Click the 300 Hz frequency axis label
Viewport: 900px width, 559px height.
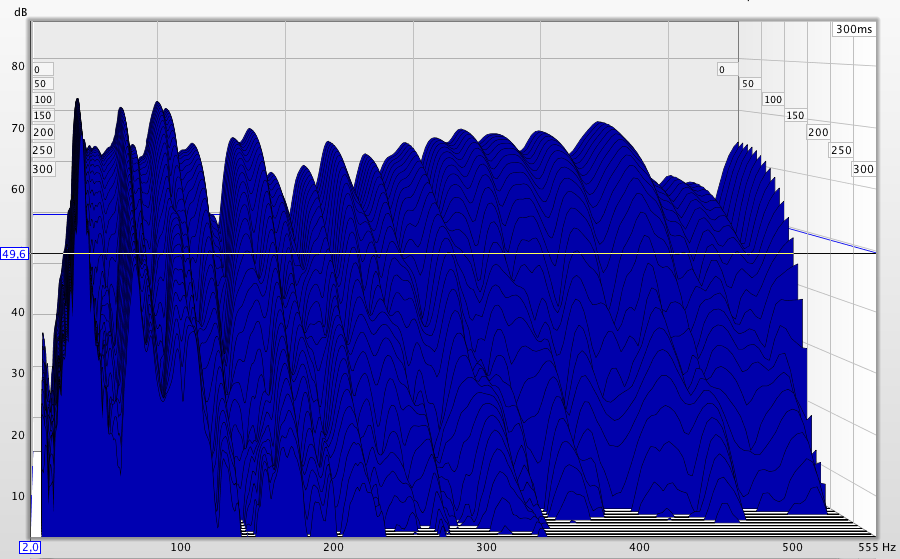[486, 547]
